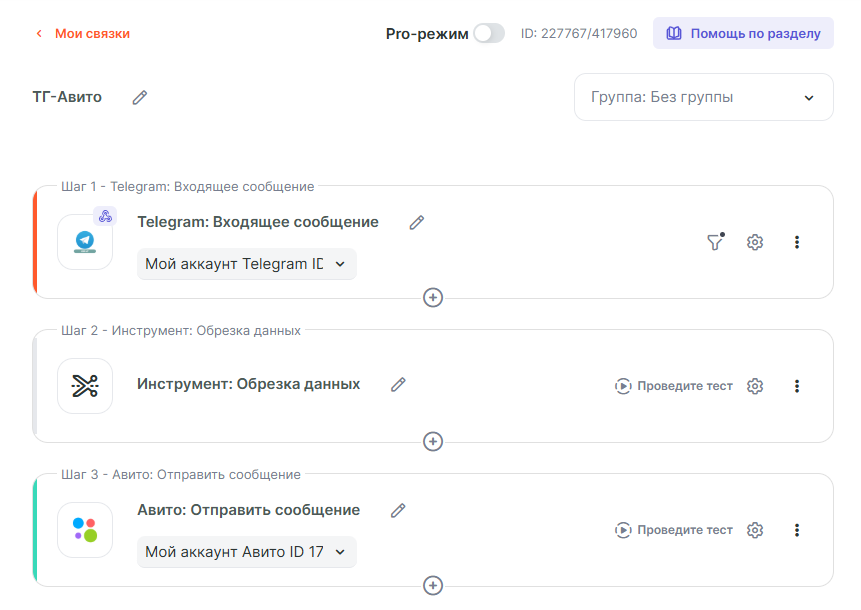The image size is (861, 610).
Task: Open three-dot menu of the Авито step
Action: (797, 530)
